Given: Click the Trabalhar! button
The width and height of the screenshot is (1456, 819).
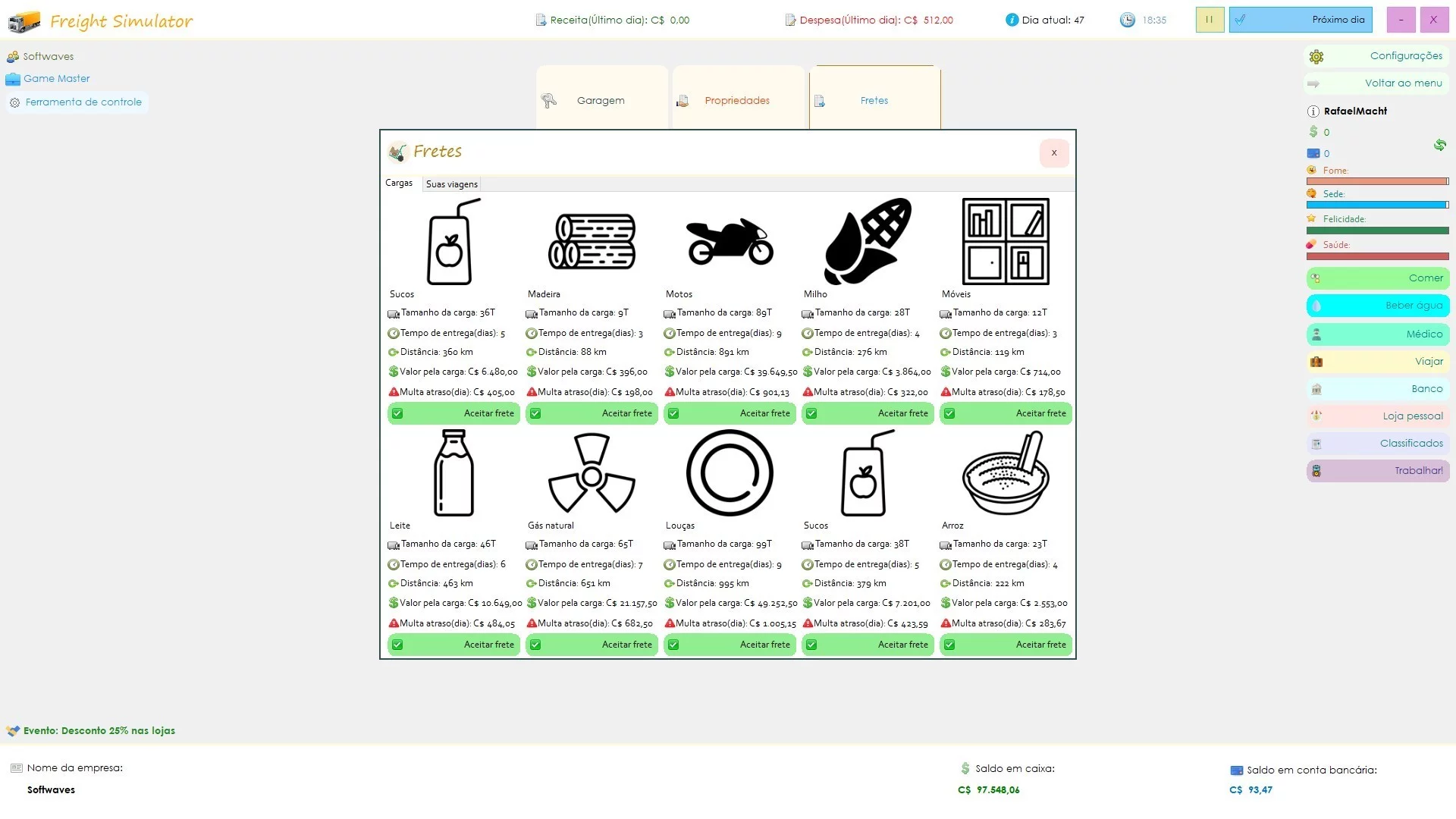Looking at the screenshot, I should tap(1378, 471).
